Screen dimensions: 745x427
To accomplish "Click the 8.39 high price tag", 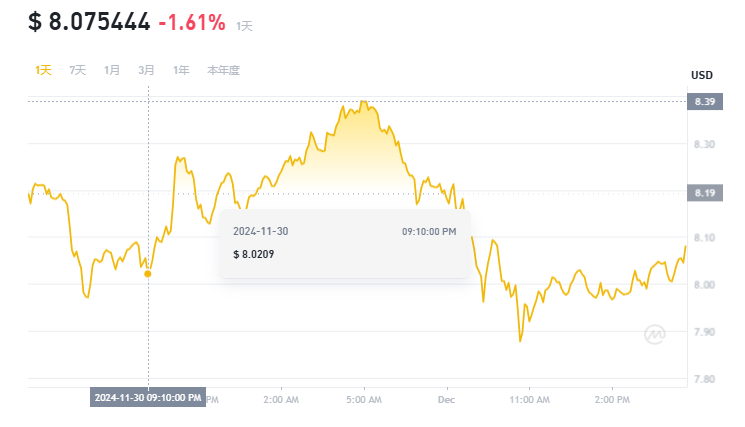I will click(702, 102).
